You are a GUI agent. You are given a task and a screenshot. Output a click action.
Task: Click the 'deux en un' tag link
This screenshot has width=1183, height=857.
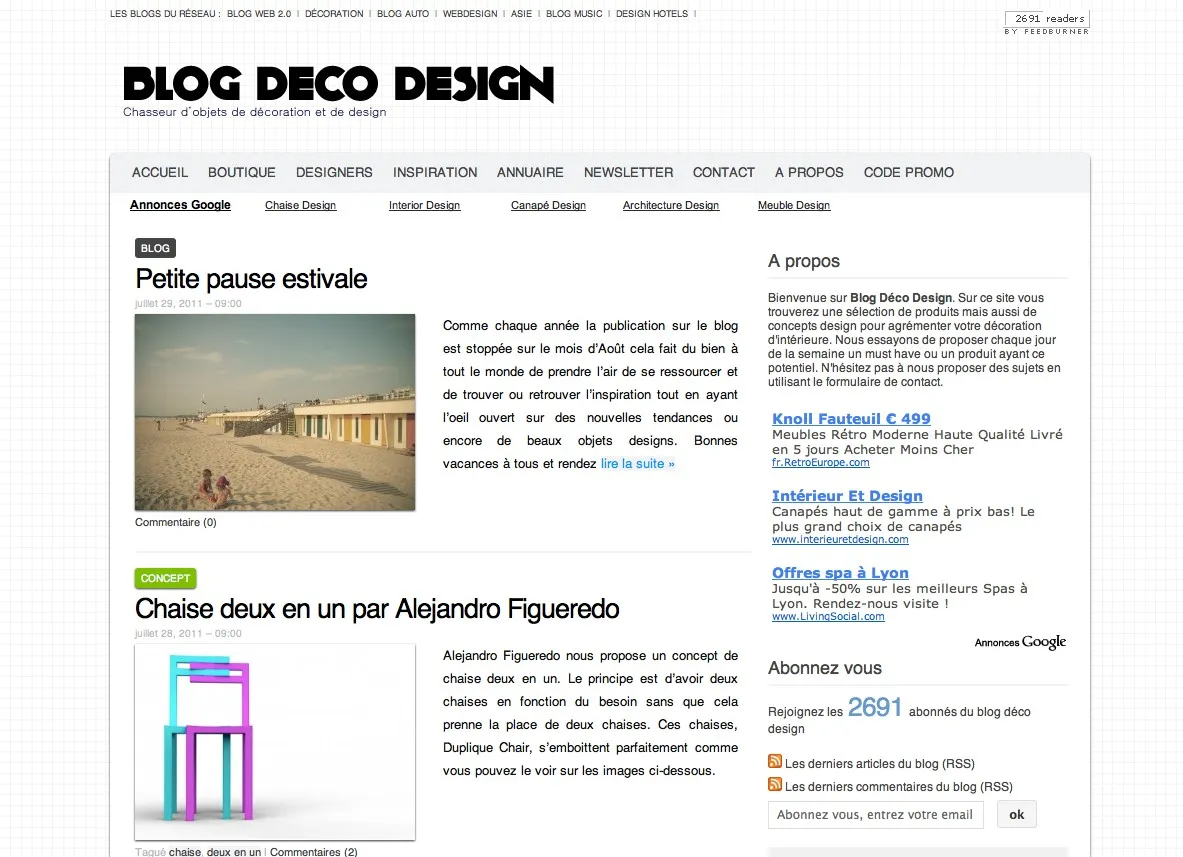point(234,852)
